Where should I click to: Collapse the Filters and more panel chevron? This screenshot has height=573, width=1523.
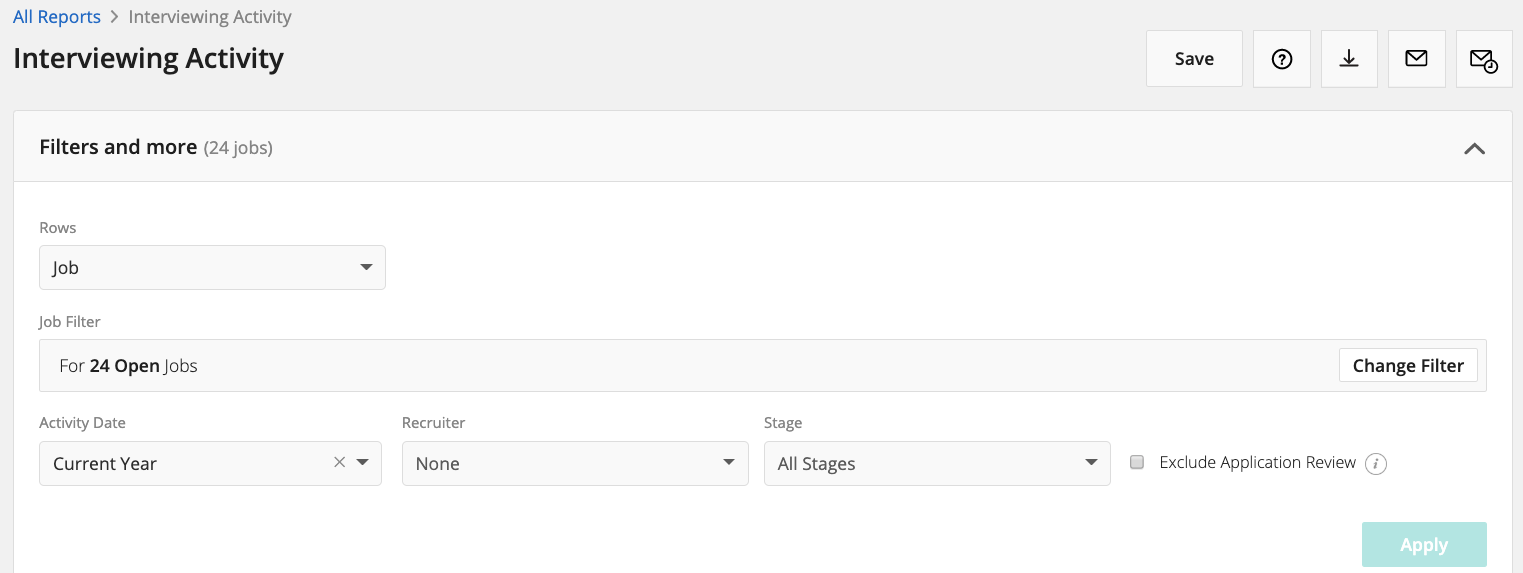(1474, 148)
